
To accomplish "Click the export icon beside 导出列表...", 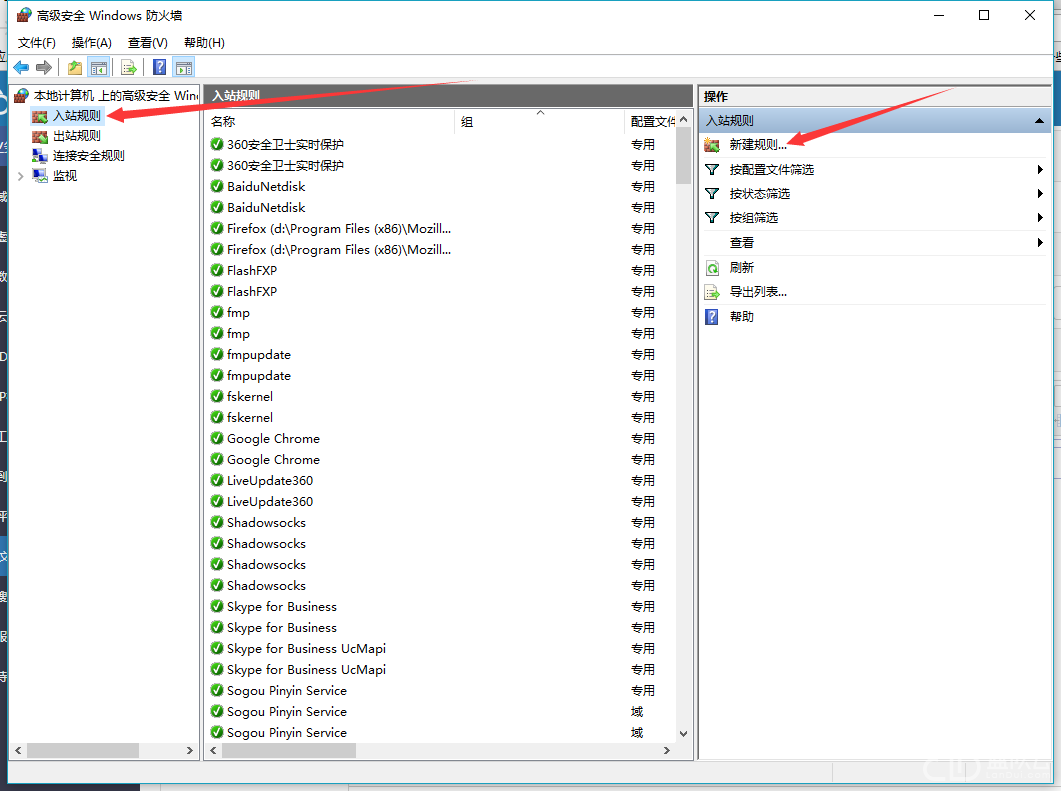I will [712, 292].
